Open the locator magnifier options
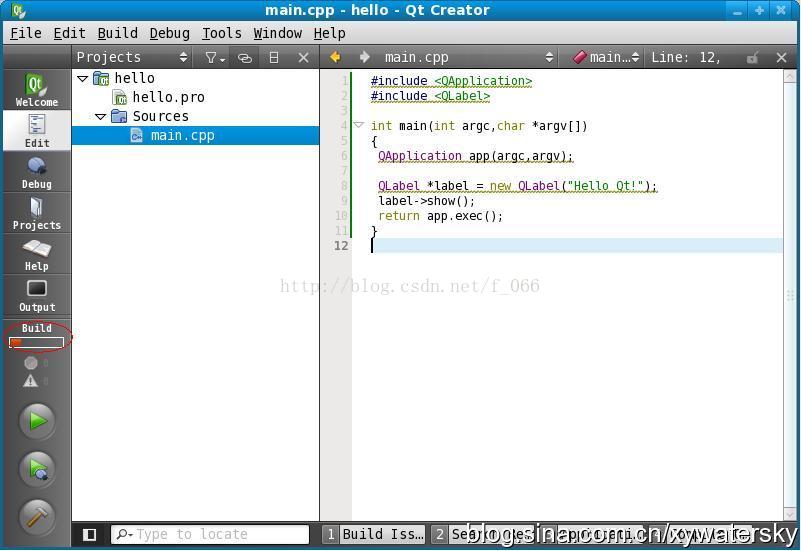Screen dimensions: 801x551 [124, 534]
